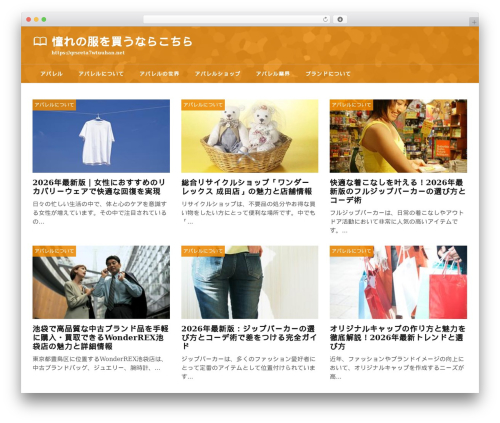Click the browser address bar field
Screen dimensions: 500x423
237,20
